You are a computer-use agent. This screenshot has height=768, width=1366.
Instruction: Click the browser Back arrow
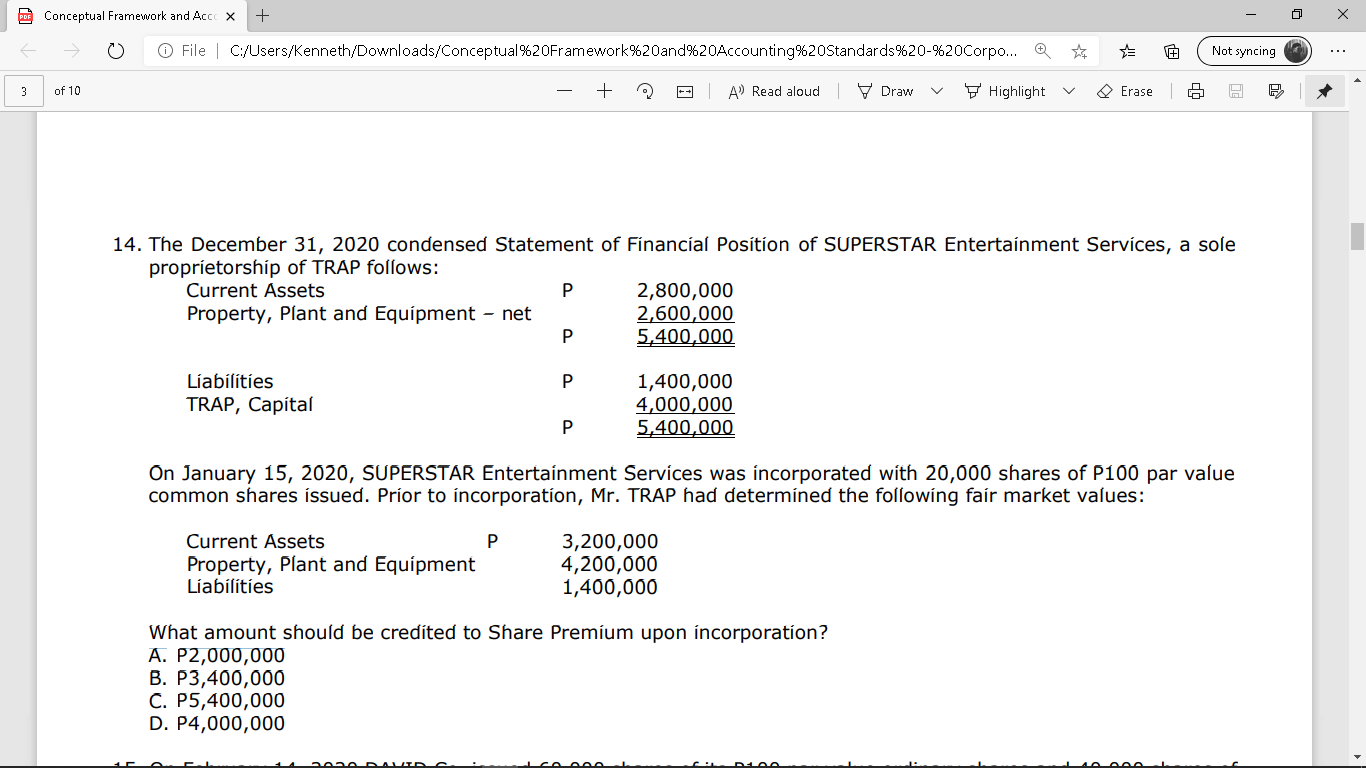(x=27, y=51)
